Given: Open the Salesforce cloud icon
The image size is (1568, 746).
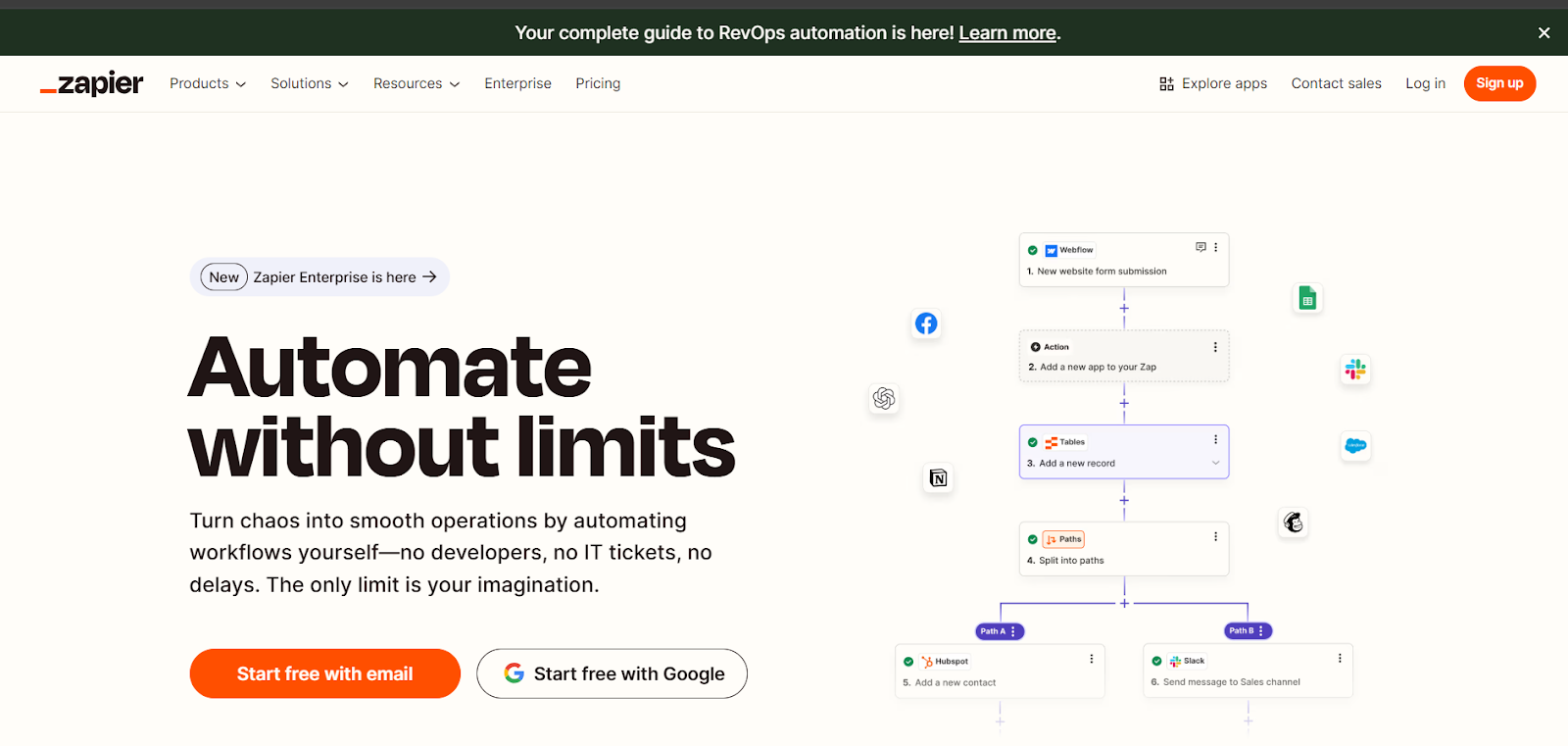Looking at the screenshot, I should click(1355, 445).
